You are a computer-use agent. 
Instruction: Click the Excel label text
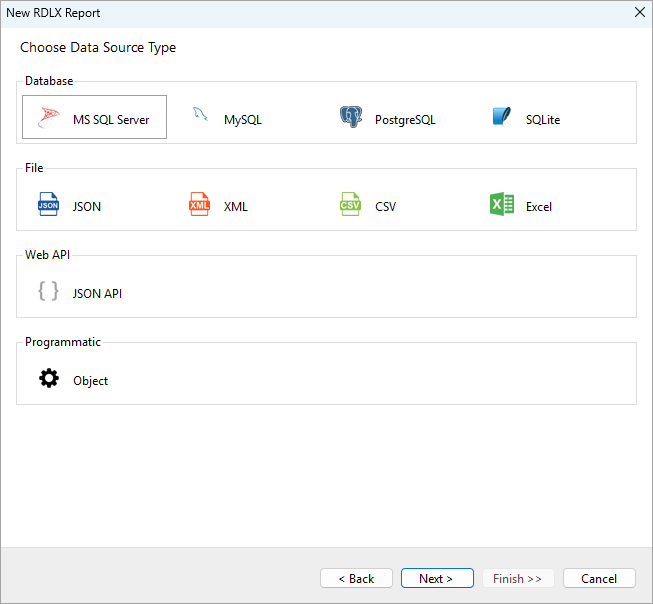coord(539,207)
